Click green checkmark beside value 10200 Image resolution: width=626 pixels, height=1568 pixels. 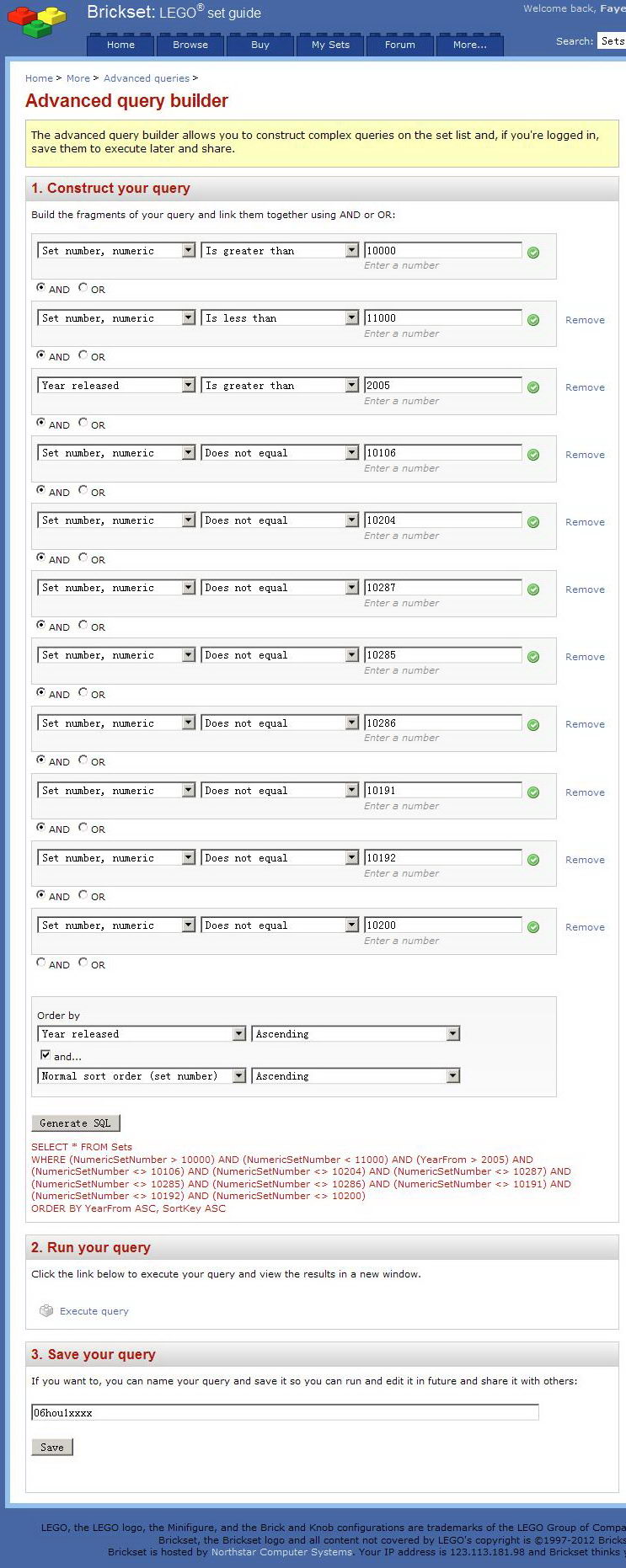533,927
